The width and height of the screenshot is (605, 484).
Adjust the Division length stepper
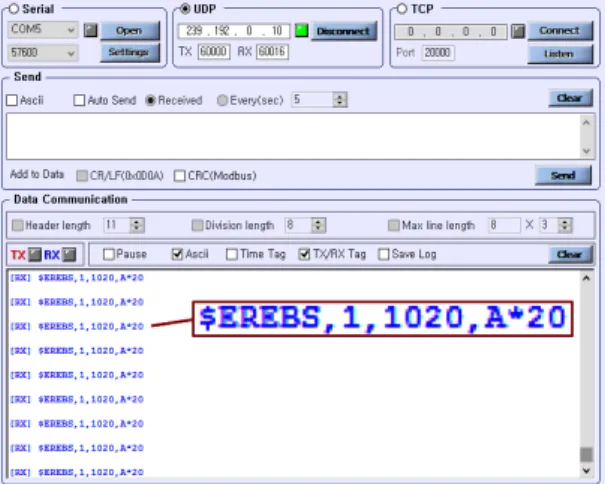(318, 225)
